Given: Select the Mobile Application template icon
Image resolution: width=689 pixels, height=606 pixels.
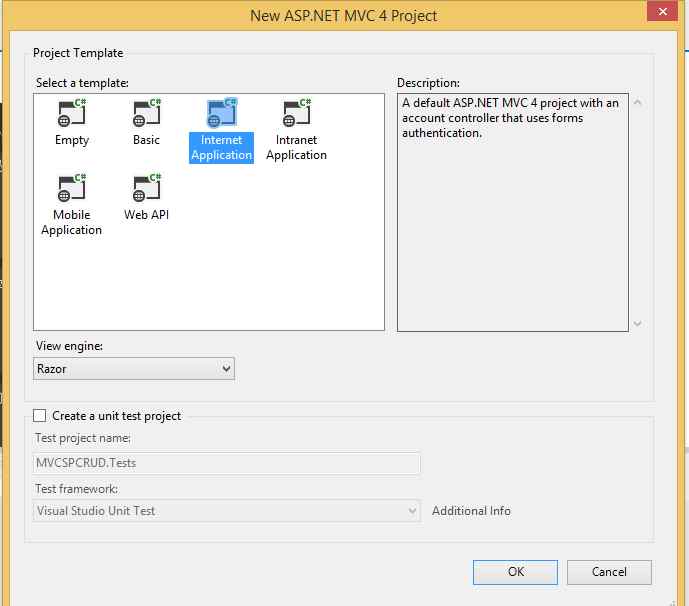Looking at the screenshot, I should tap(72, 188).
